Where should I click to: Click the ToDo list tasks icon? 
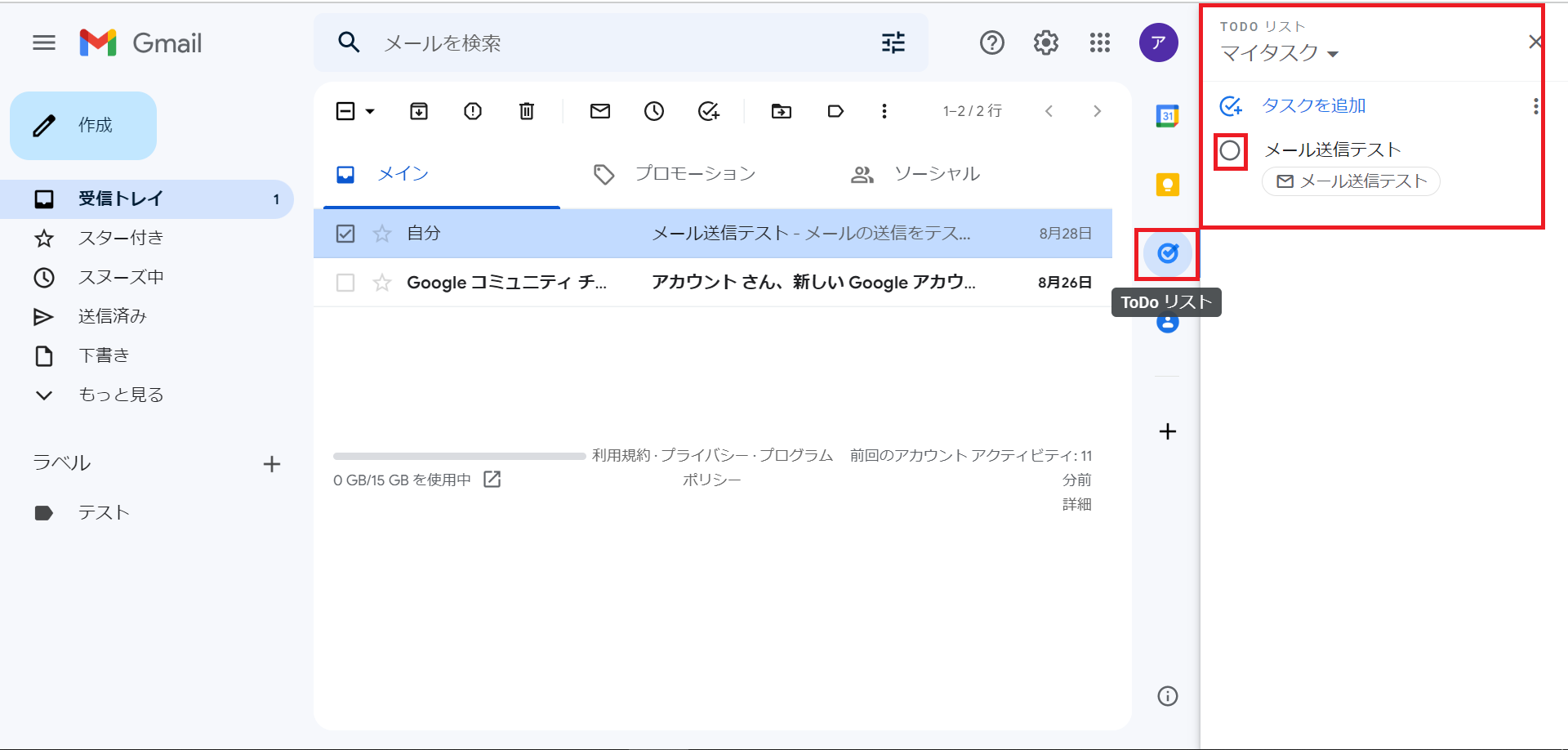click(x=1168, y=253)
